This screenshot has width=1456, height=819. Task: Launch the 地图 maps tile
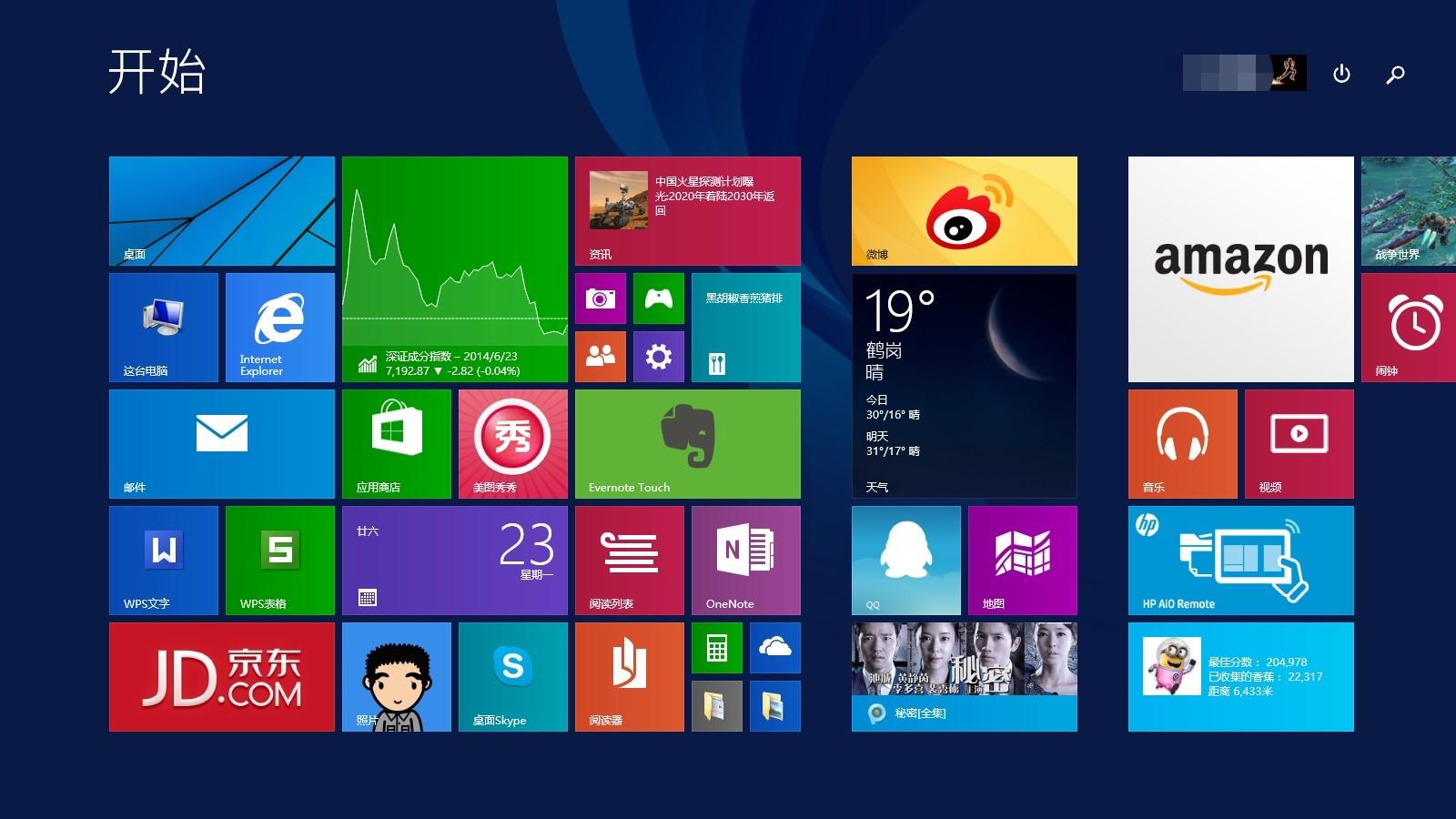[x=1023, y=560]
